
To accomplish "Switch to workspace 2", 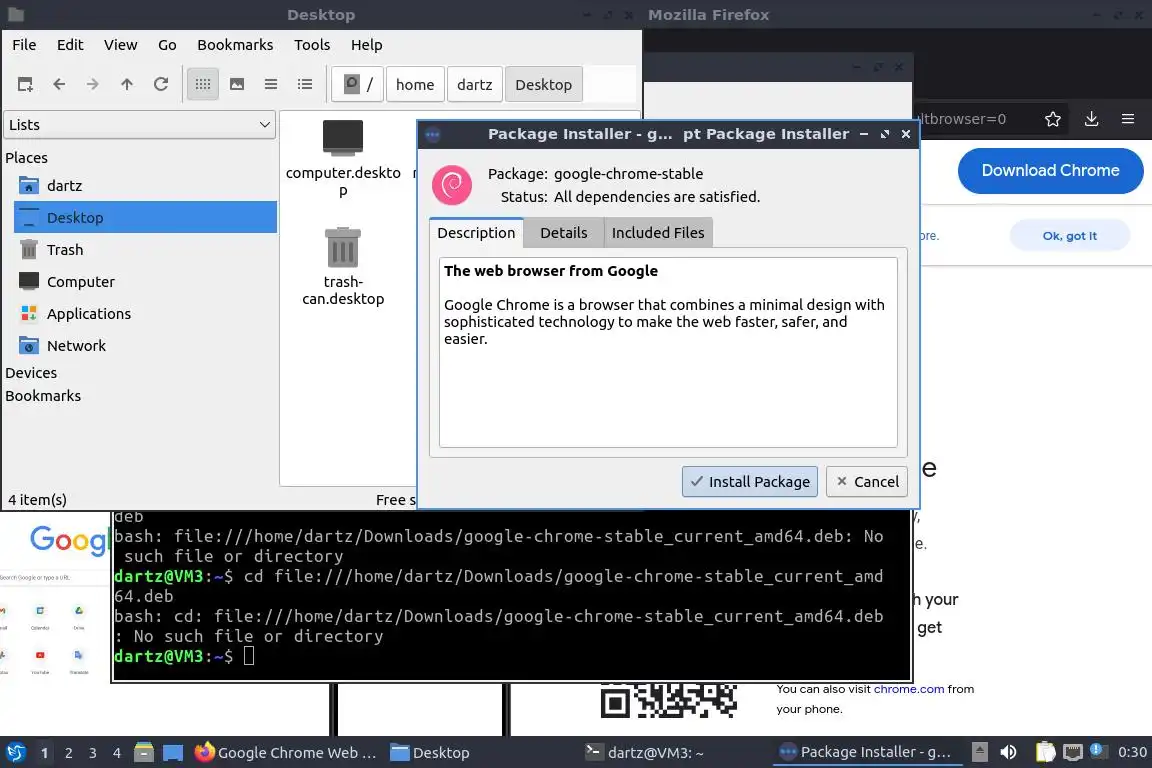I will click(x=68, y=753).
